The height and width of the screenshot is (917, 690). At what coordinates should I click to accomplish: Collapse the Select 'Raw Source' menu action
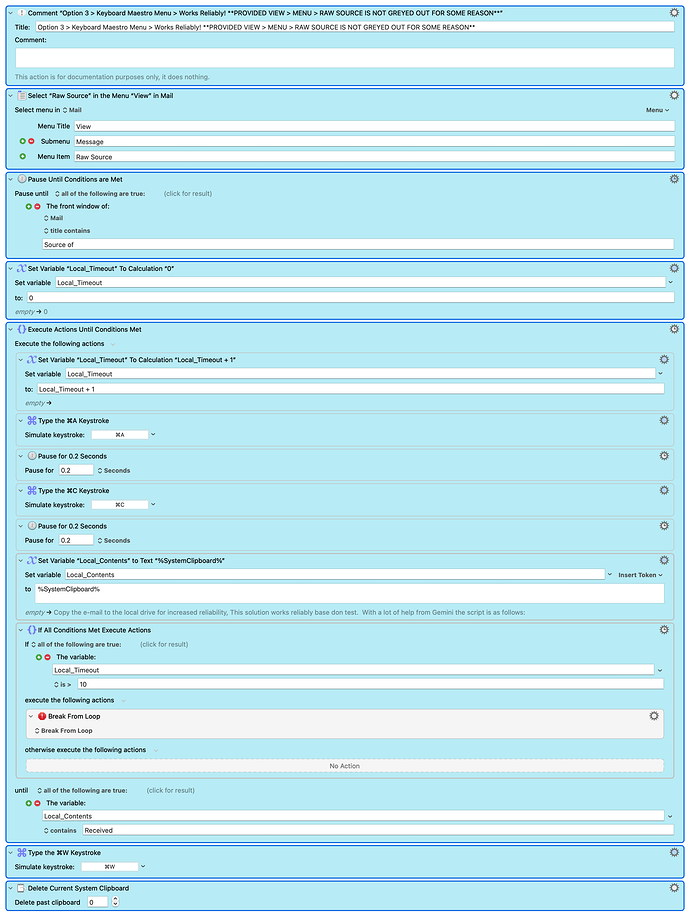click(x=12, y=94)
